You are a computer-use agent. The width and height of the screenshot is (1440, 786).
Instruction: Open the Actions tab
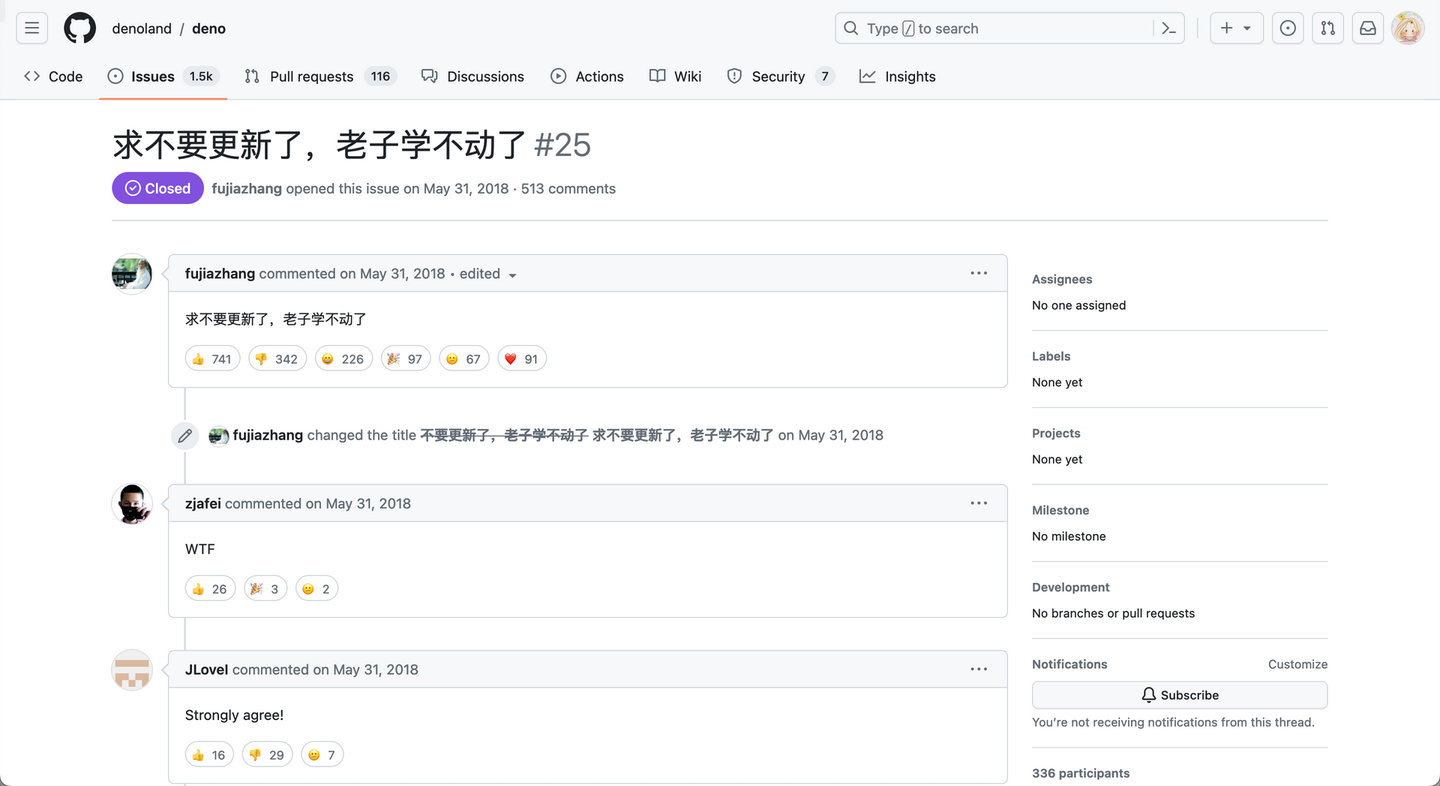[x=587, y=76]
